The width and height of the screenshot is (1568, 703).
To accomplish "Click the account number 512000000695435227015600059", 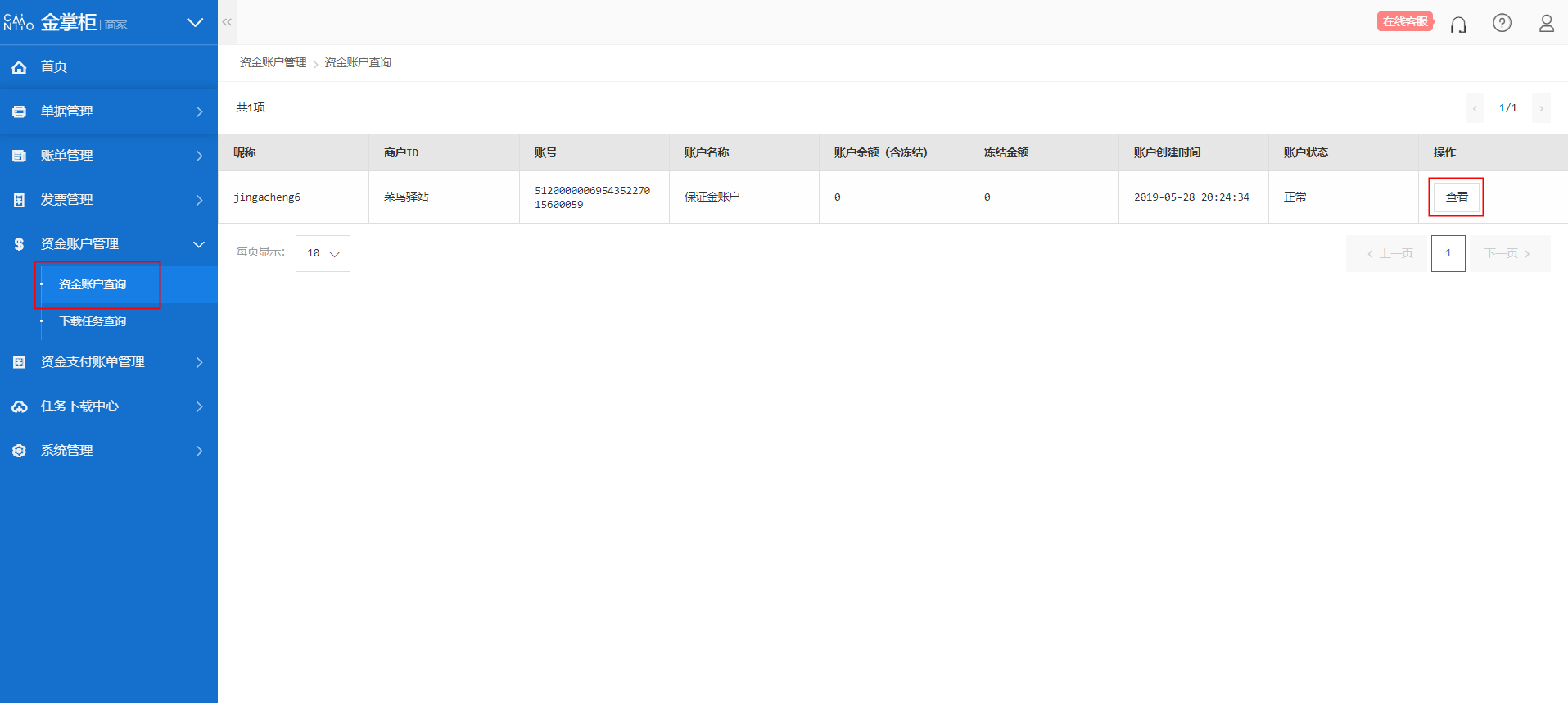I will coord(592,197).
